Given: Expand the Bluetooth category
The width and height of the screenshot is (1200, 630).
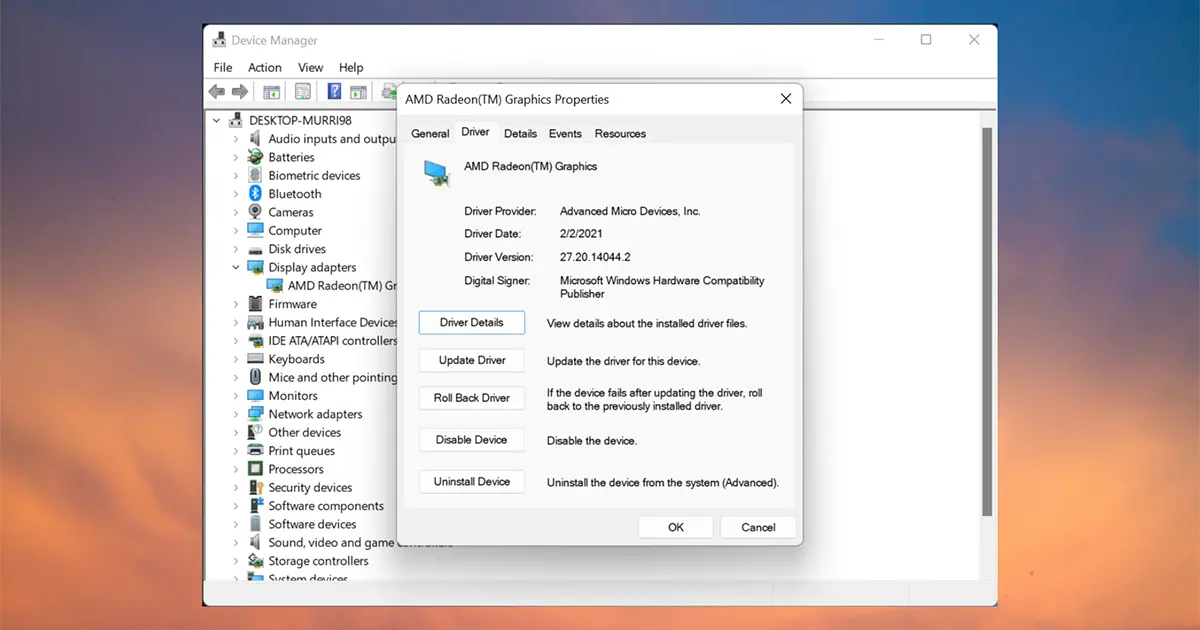Looking at the screenshot, I should tap(236, 194).
